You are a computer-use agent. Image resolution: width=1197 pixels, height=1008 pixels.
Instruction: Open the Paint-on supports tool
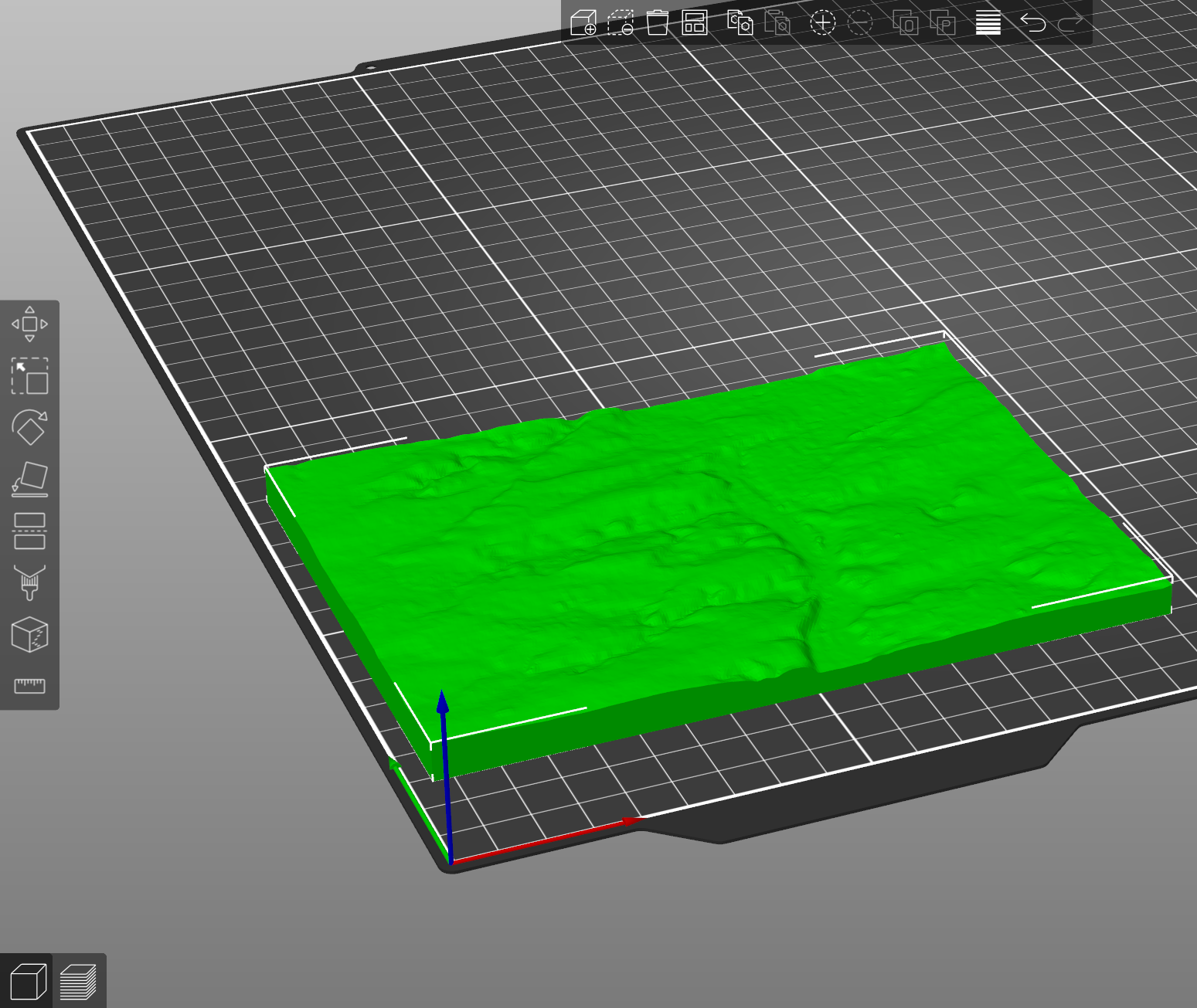29,583
